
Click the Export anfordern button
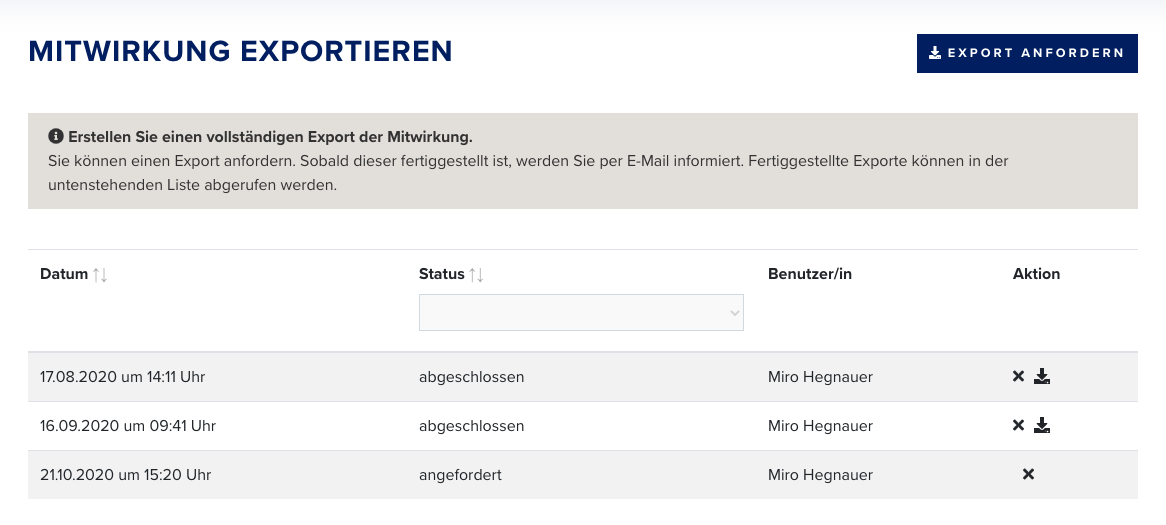[x=1027, y=54]
